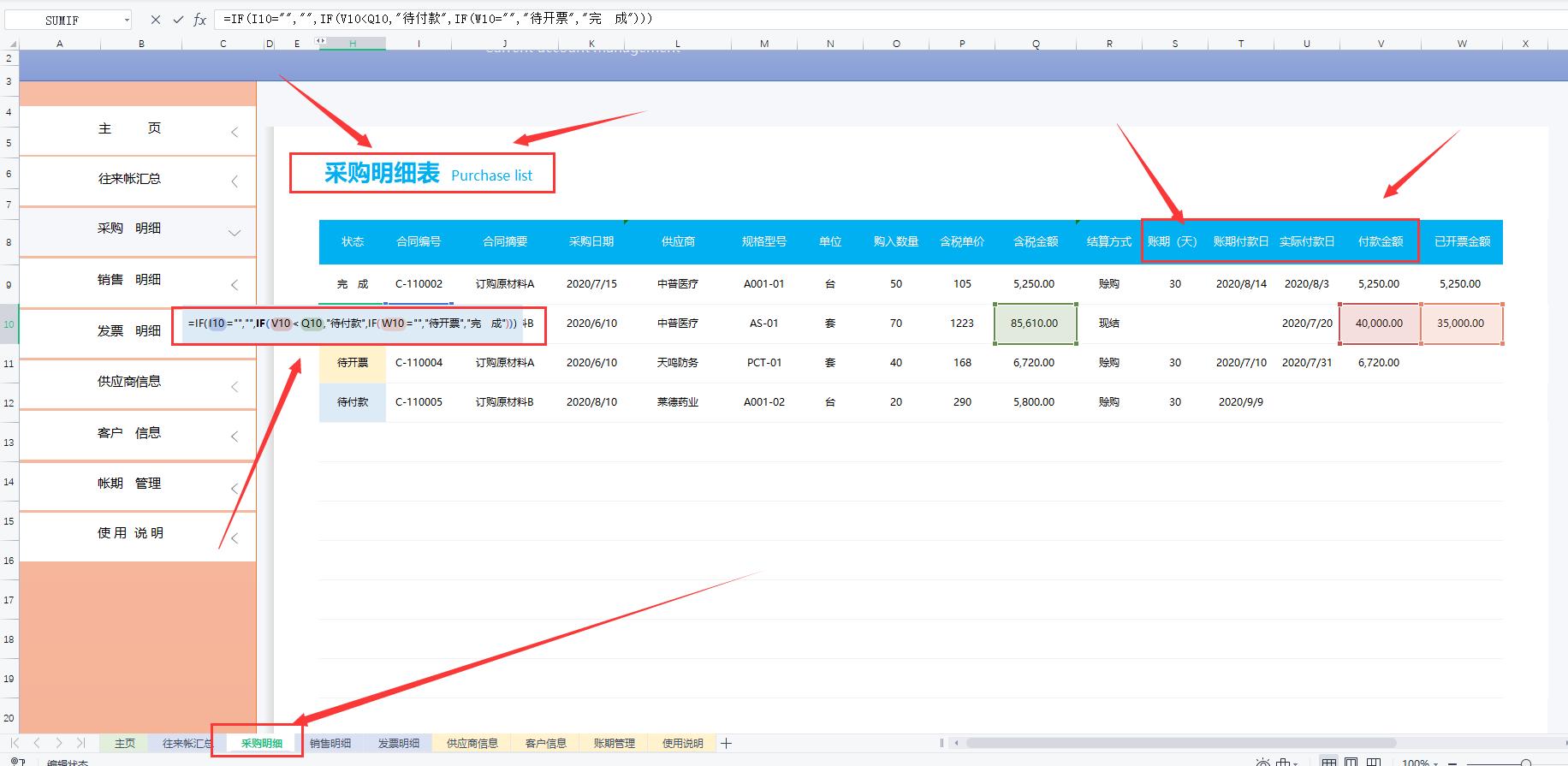This screenshot has width=1568, height=766.
Task: Add a new sheet with the plus icon
Action: coord(726,743)
